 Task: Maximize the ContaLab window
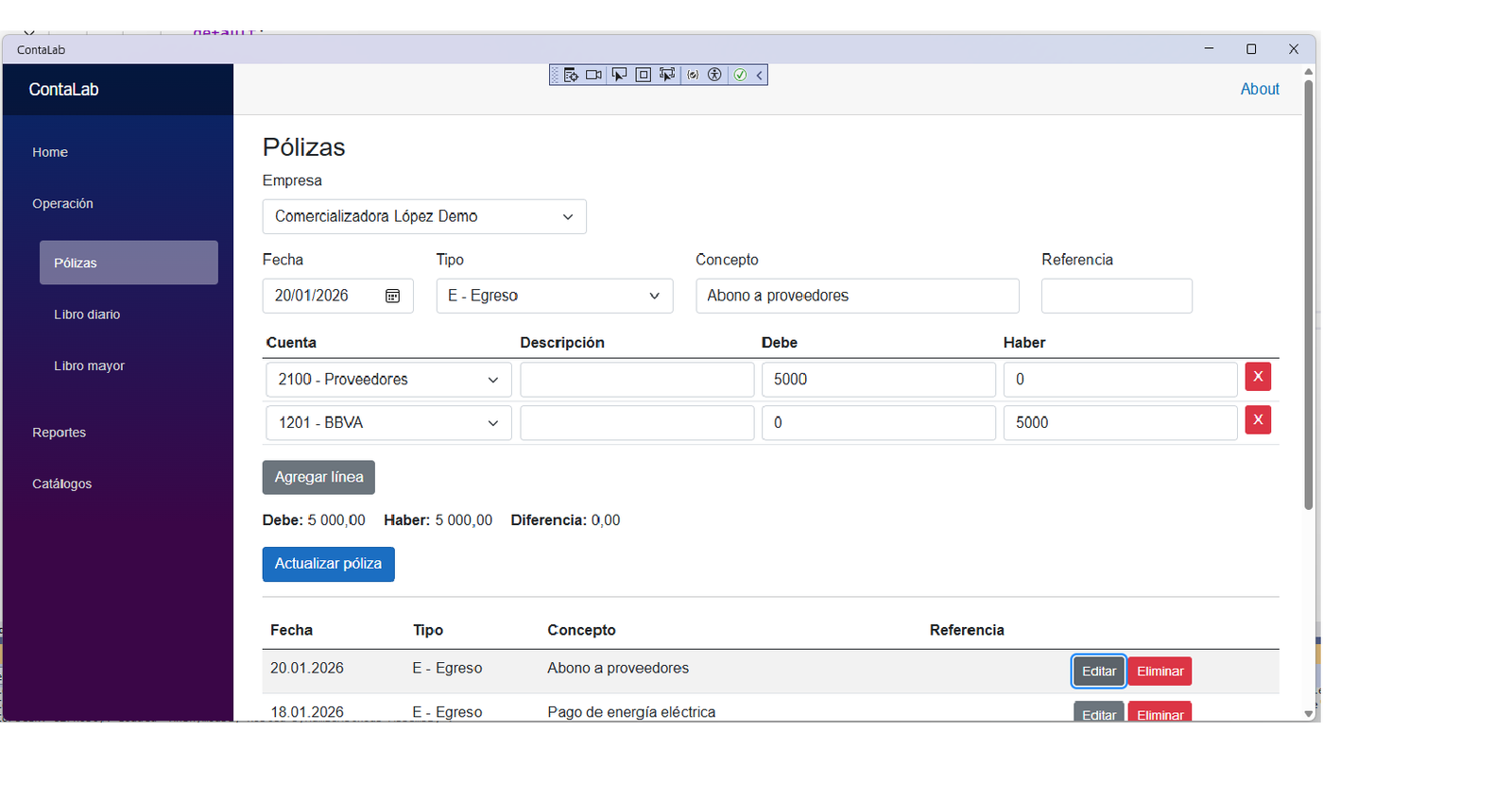1251,49
